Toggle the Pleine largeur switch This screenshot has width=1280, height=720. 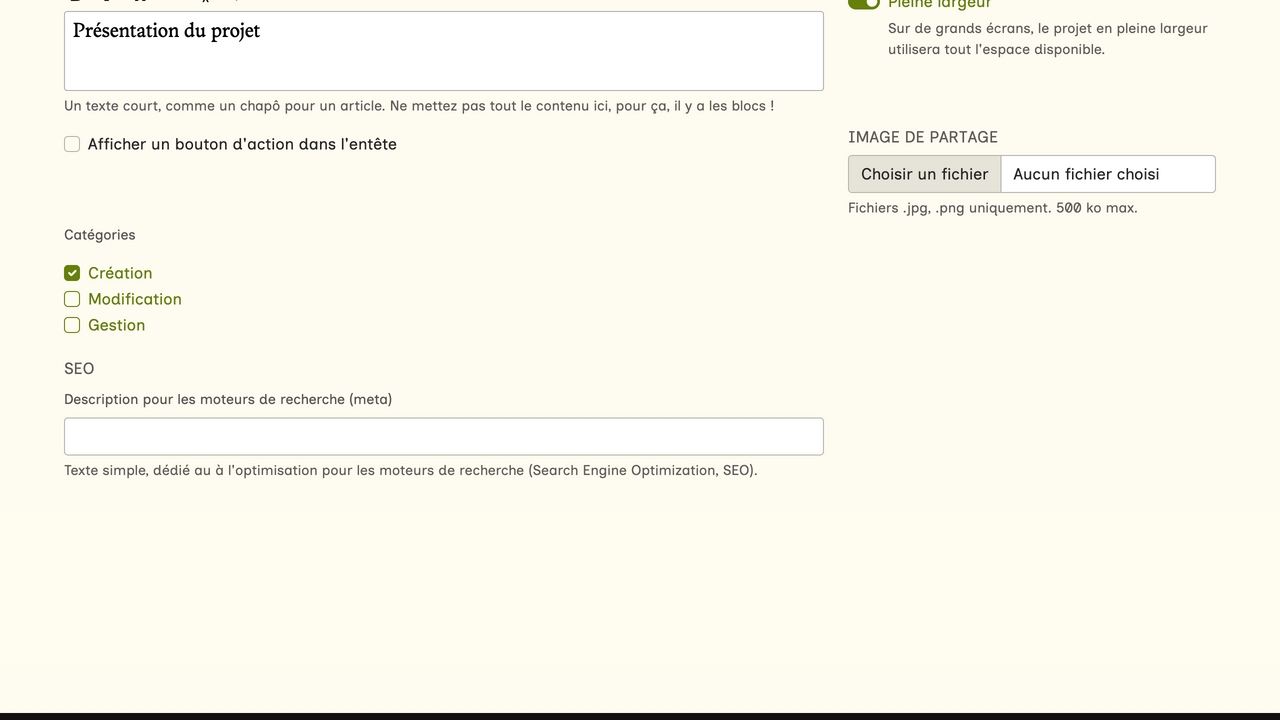pos(864,3)
